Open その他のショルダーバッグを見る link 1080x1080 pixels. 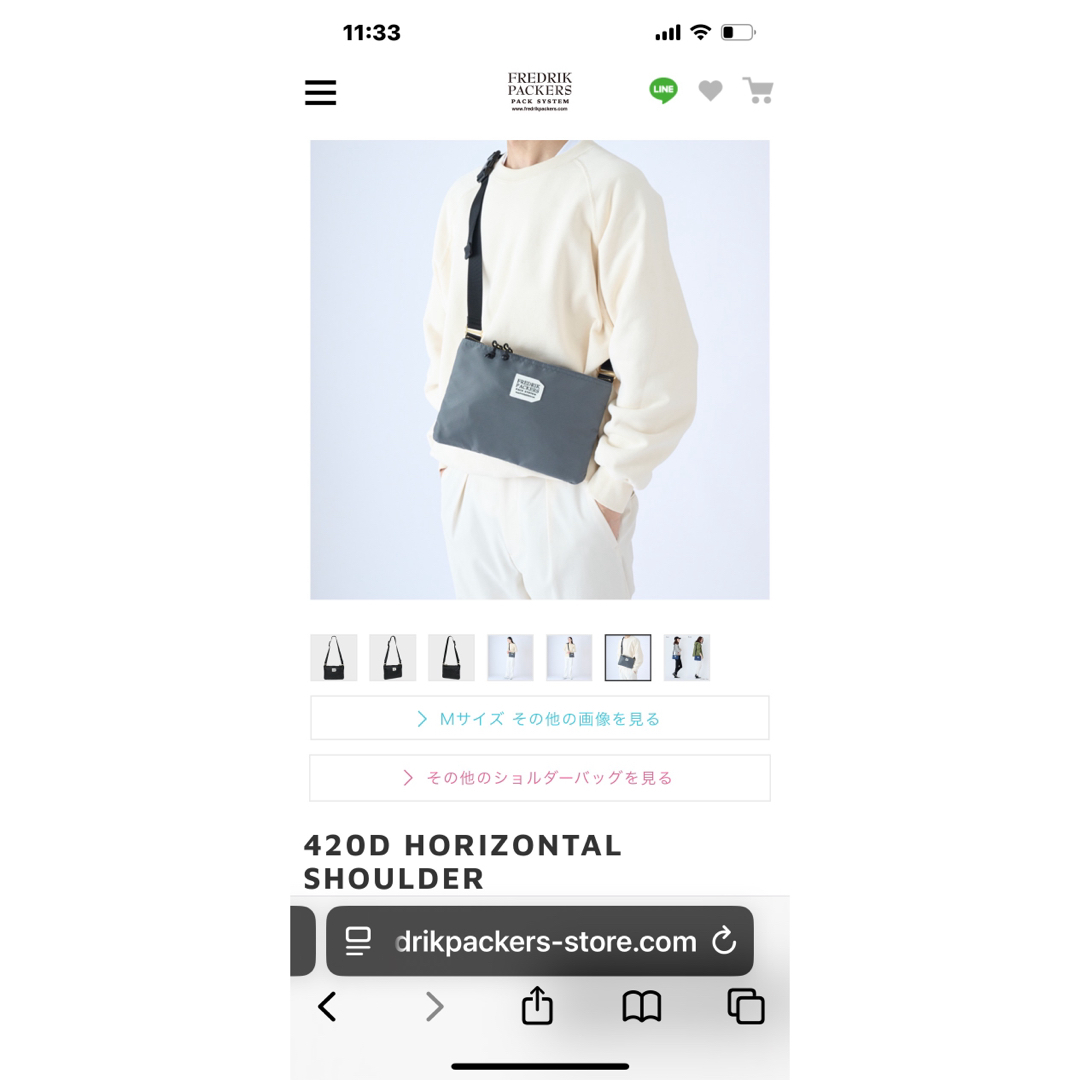click(539, 778)
